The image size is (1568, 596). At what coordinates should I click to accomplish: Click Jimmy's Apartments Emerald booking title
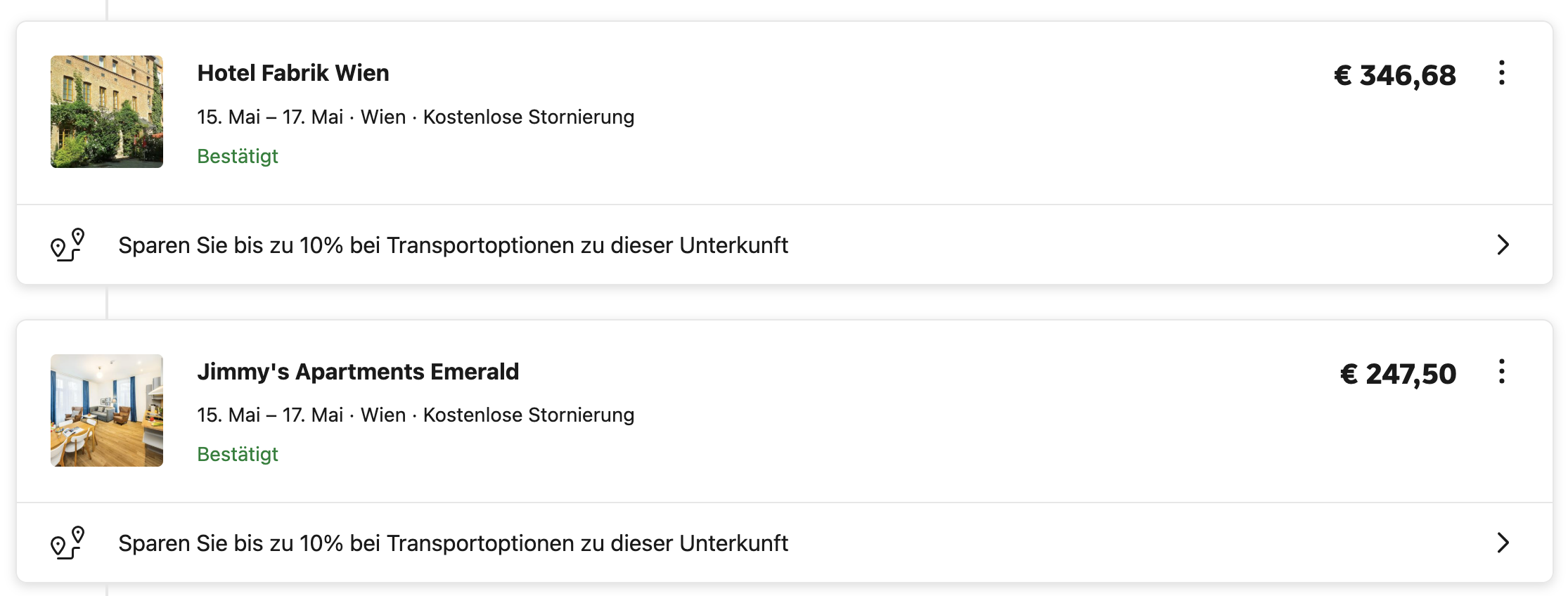(x=358, y=372)
